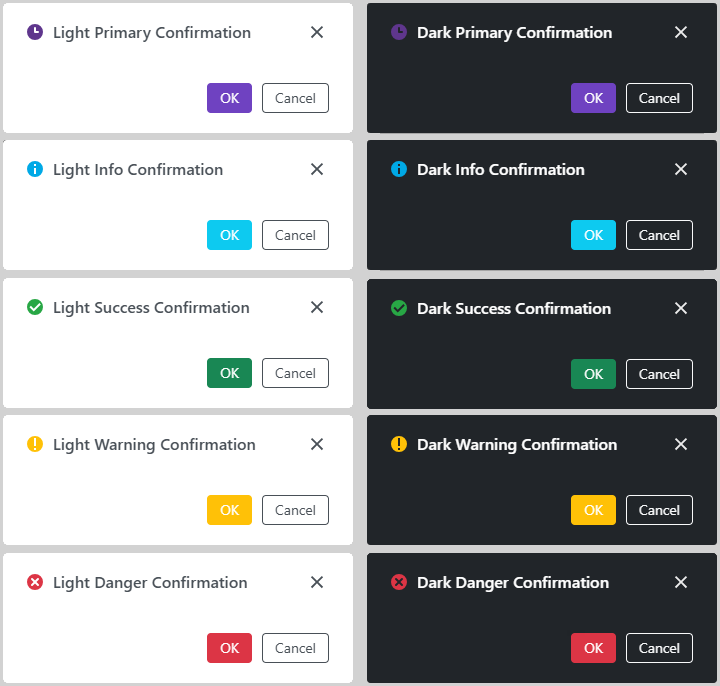
Task: Cancel the Dark Success Confirmation dialog
Action: [x=659, y=374]
